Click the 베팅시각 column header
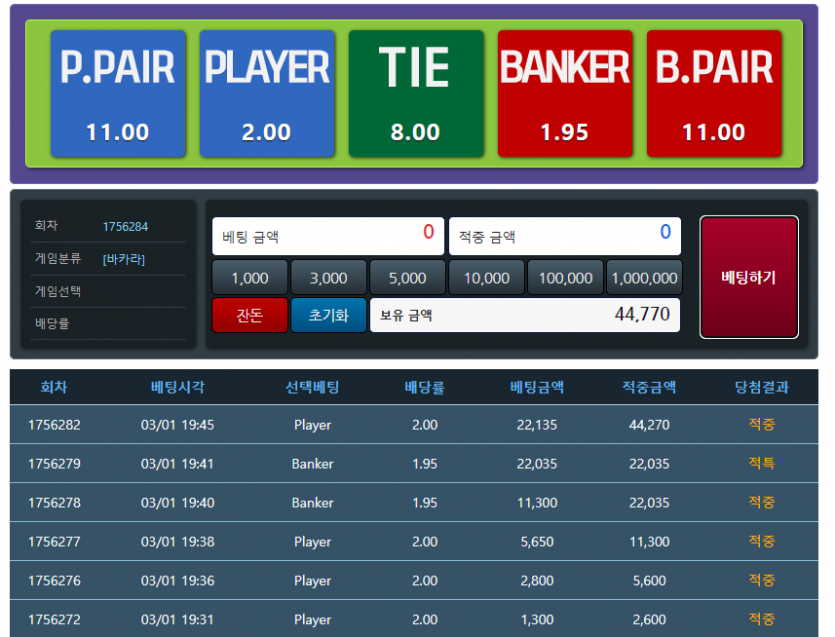 click(x=177, y=387)
